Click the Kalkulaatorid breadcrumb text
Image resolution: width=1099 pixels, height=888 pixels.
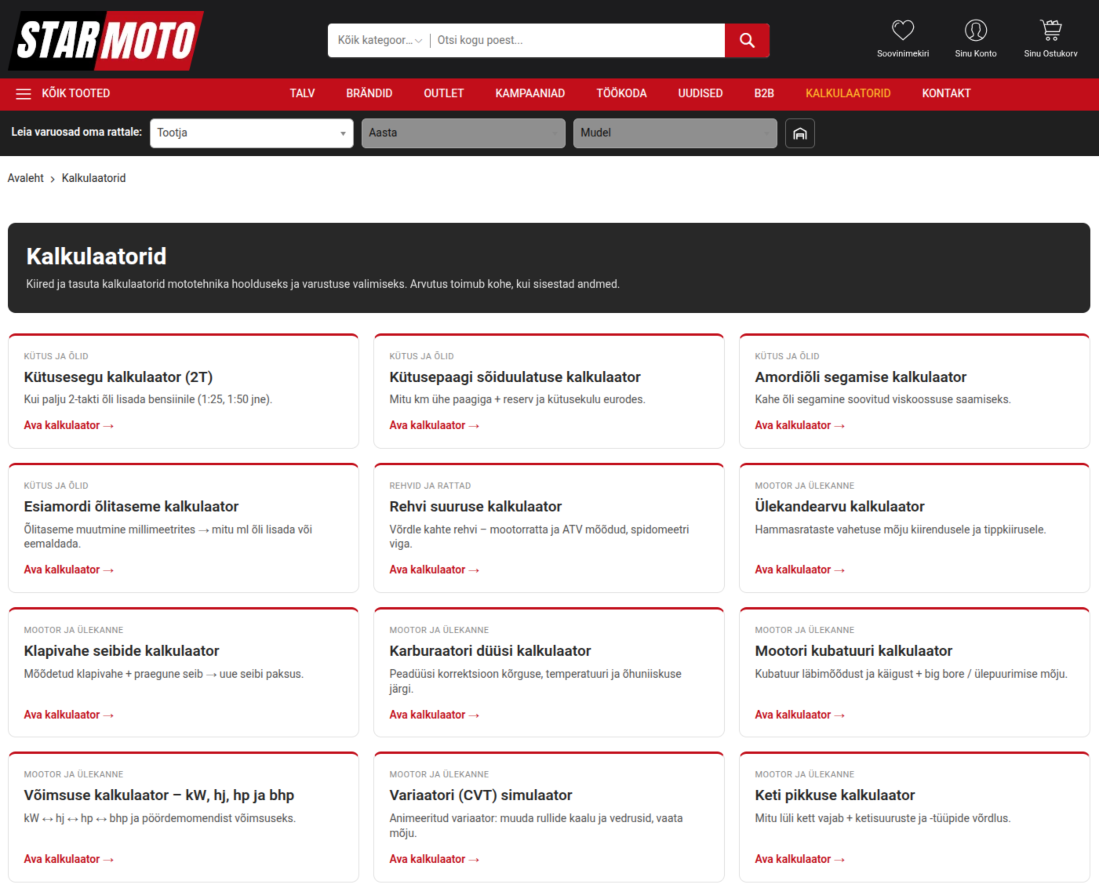coord(94,178)
